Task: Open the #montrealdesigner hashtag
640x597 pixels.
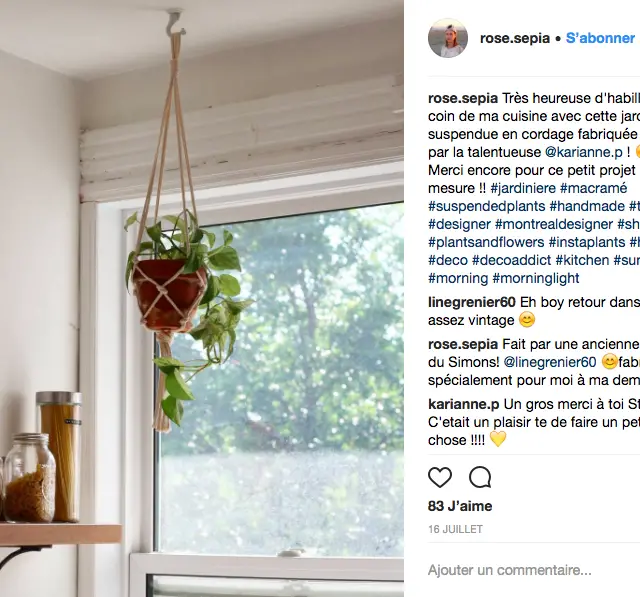Action: 554,224
